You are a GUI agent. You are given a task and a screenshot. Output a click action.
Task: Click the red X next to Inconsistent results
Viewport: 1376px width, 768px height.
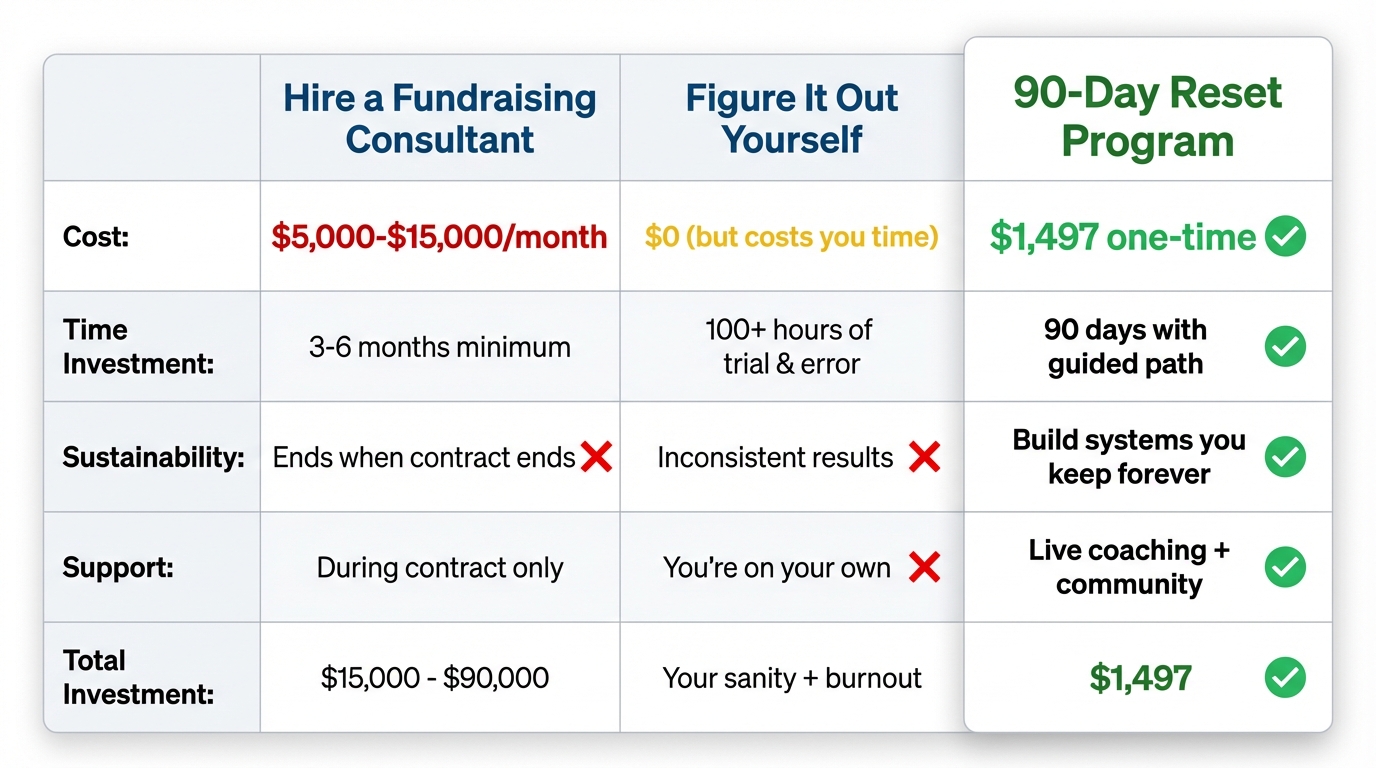(x=924, y=458)
